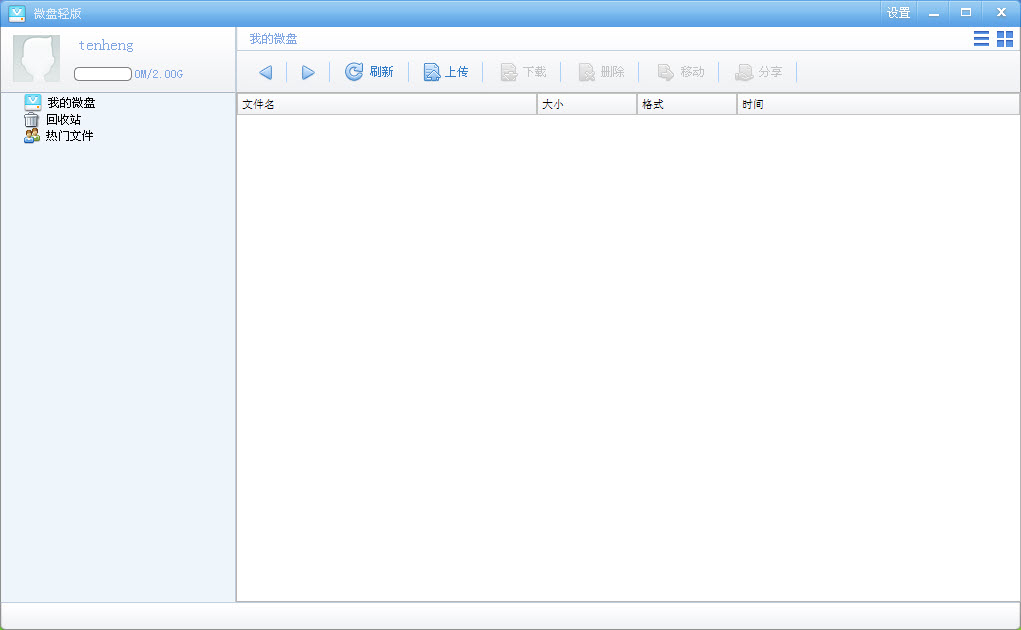Screen dimensions: 1021x630
Task: Sort files by 时间 column
Action: pyautogui.click(x=877, y=104)
